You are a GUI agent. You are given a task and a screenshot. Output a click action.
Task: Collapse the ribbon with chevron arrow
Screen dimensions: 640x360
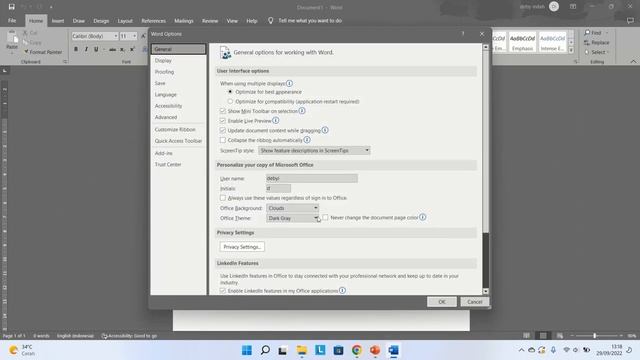coord(633,62)
